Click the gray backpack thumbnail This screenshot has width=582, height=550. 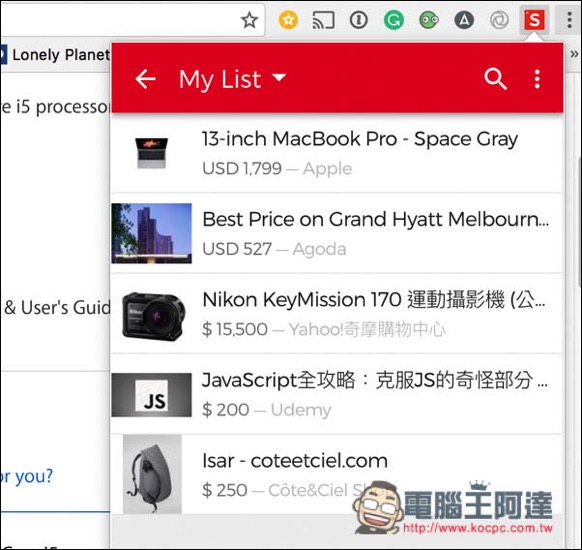coord(152,474)
